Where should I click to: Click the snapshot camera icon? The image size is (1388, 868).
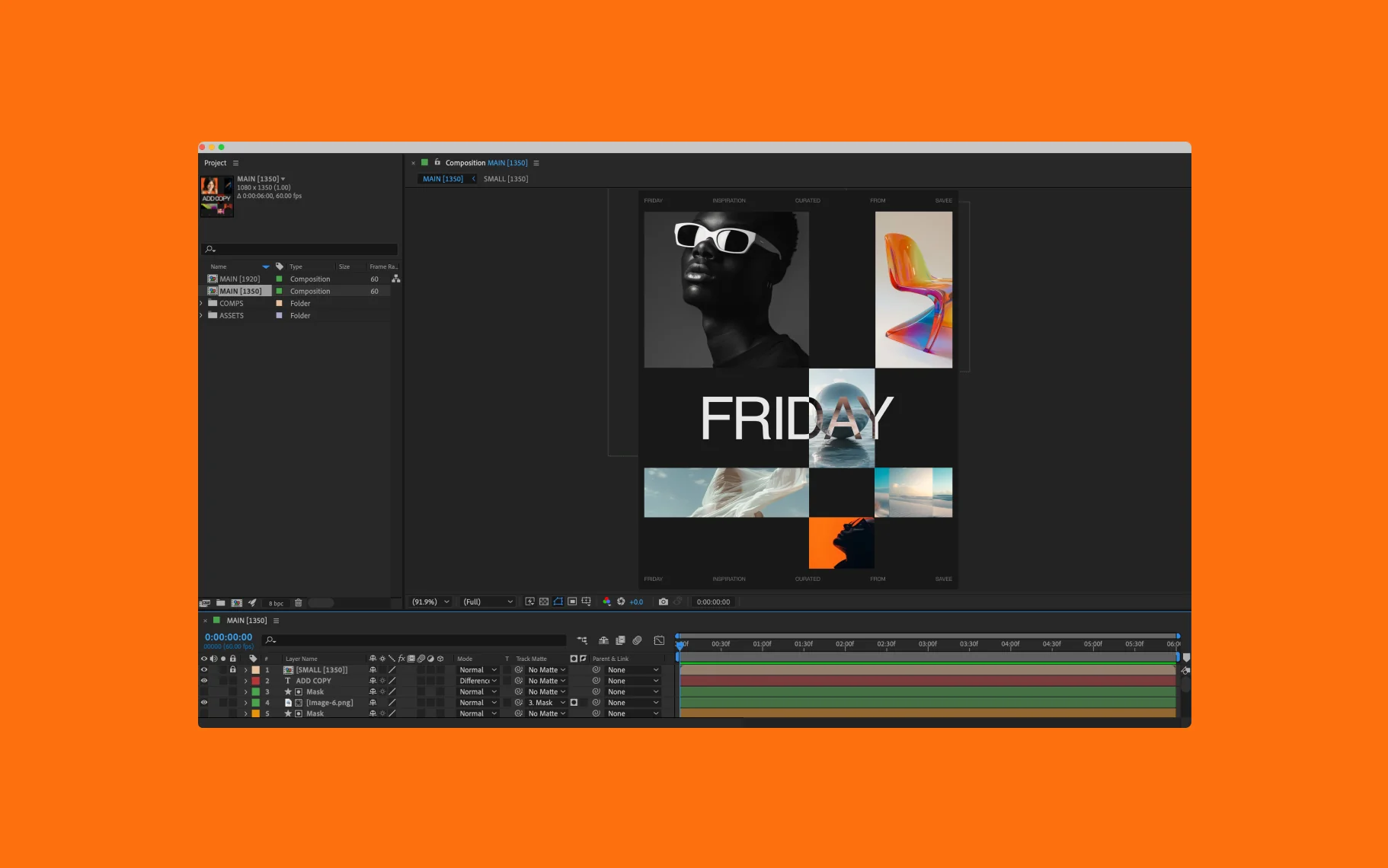tap(663, 602)
